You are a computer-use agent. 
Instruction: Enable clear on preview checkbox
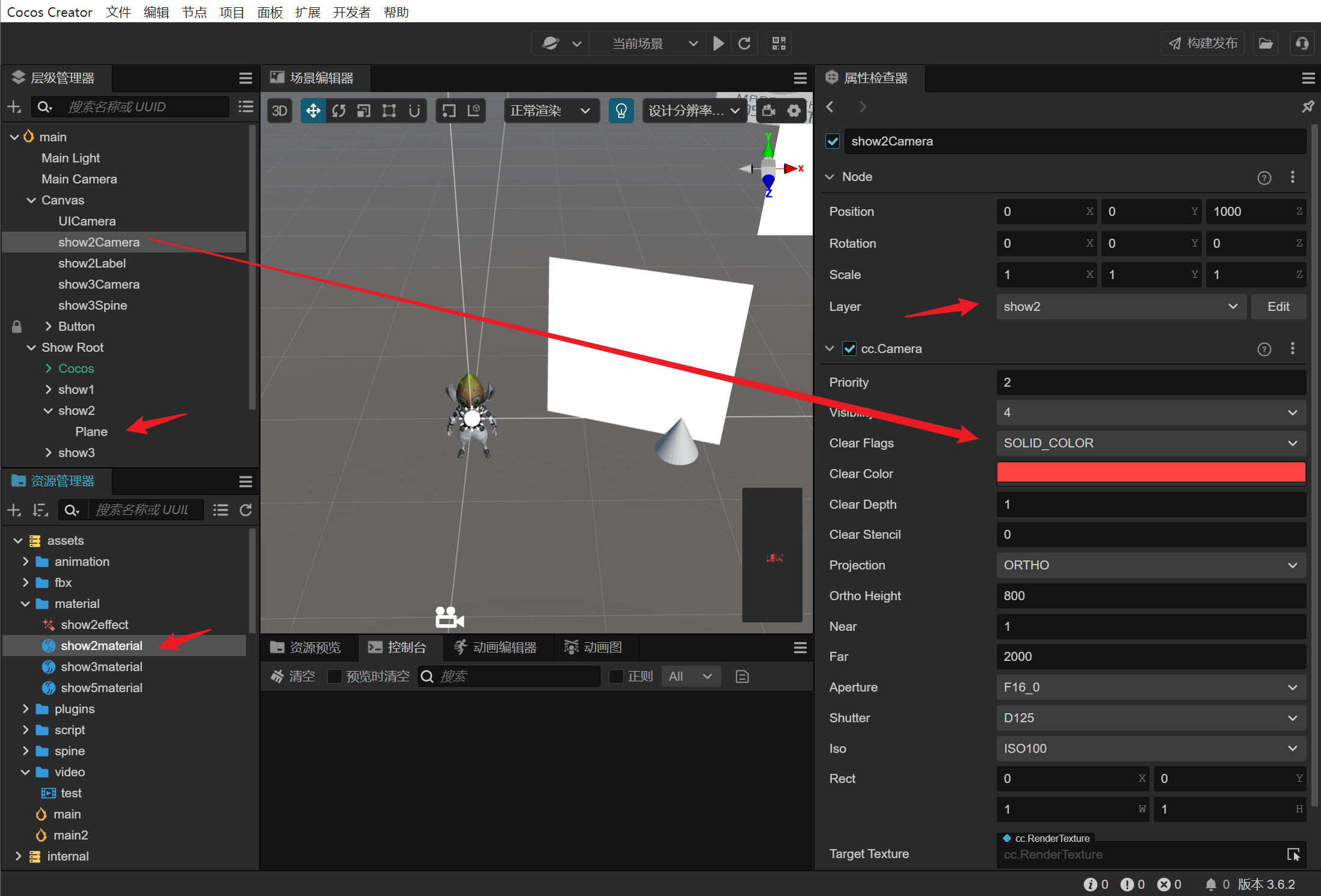pyautogui.click(x=334, y=677)
